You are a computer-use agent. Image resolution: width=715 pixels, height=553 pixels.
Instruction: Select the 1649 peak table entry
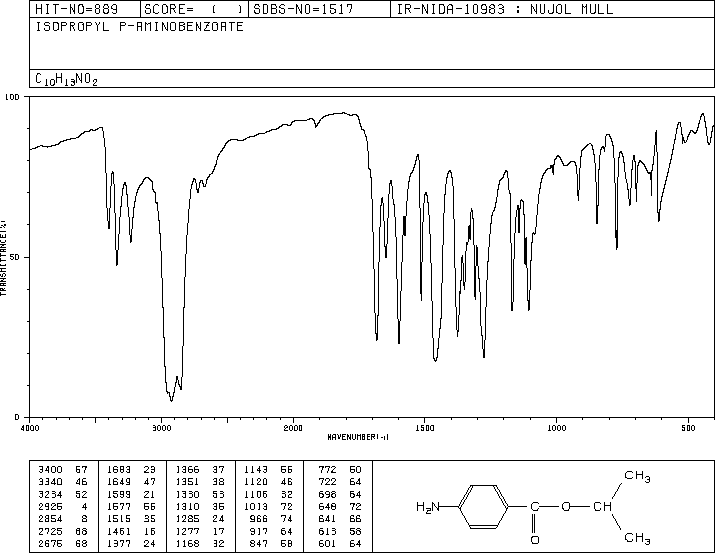tap(131, 482)
